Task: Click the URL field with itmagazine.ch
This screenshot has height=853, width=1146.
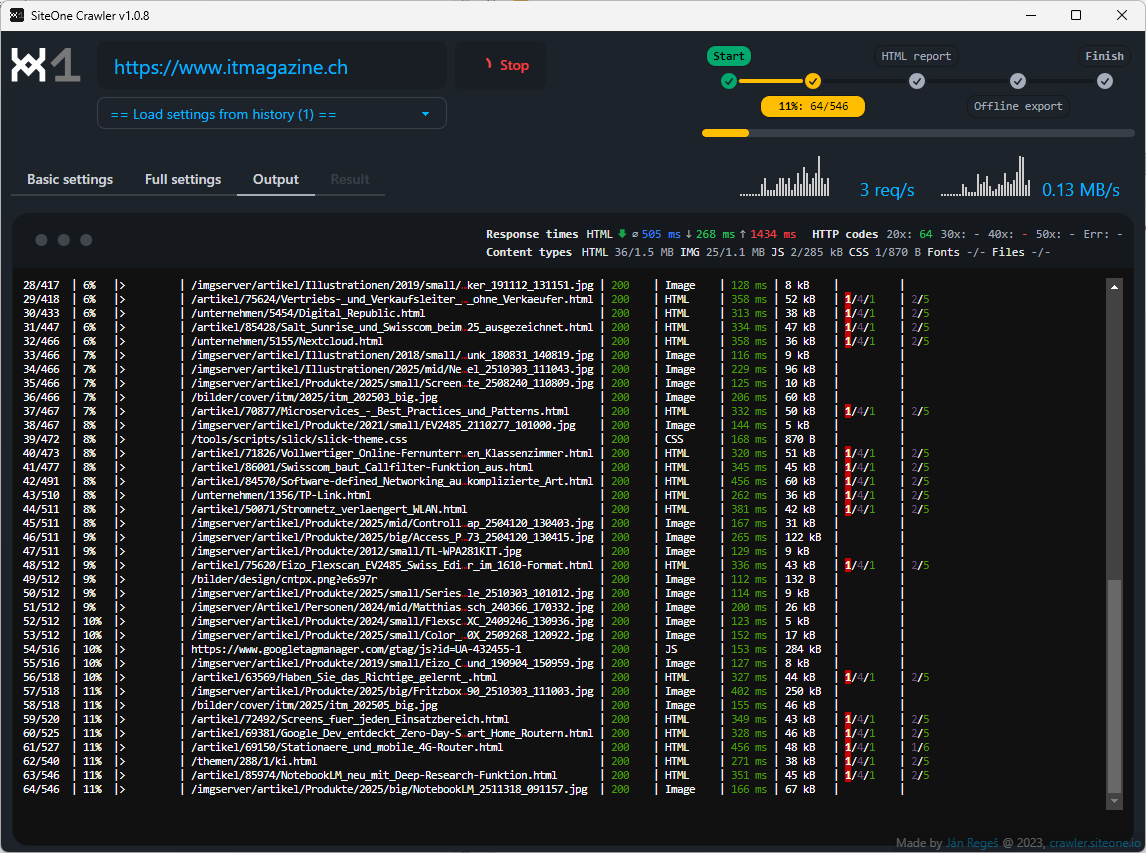Action: point(271,67)
